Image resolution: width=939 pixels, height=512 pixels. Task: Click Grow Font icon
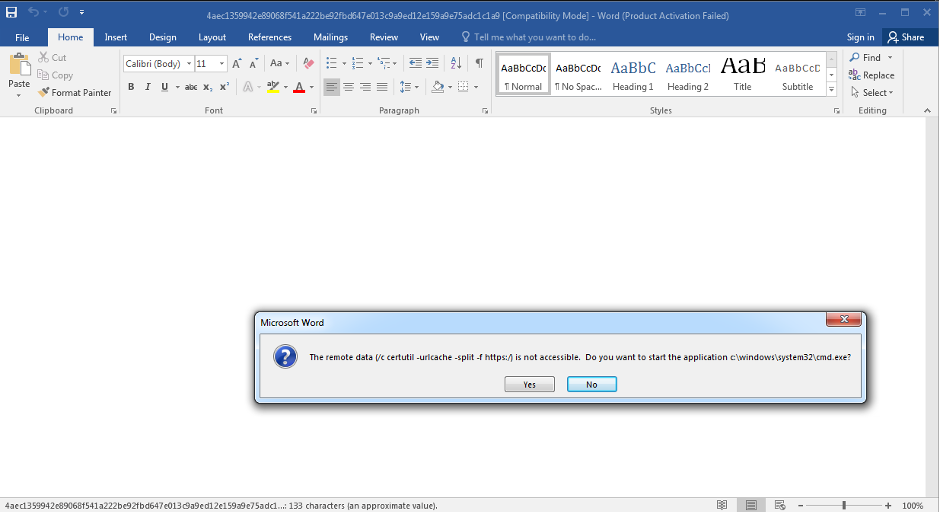coord(237,63)
